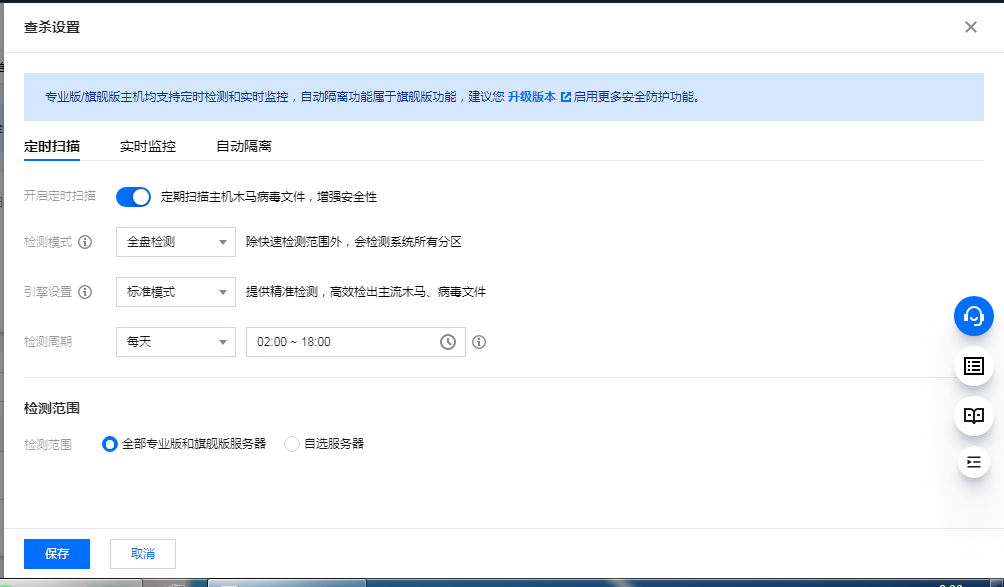Switch to the 自动隔离 tab
Image resolution: width=1004 pixels, height=587 pixels.
pos(244,146)
